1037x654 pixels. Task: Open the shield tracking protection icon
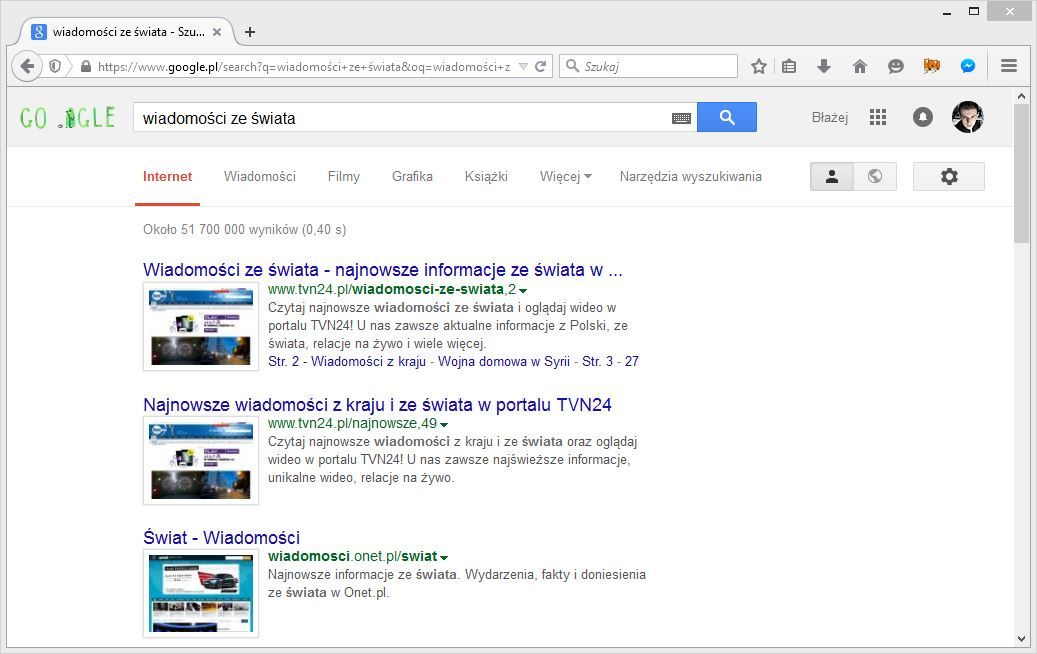(56, 66)
